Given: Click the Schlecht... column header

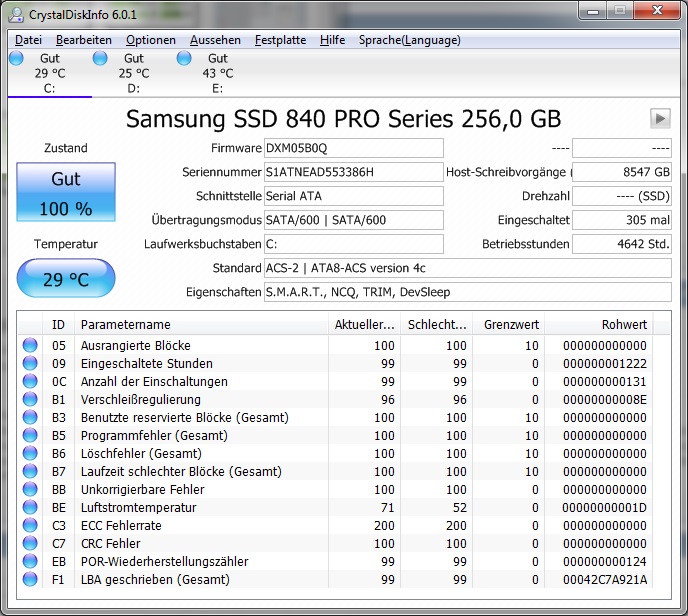Looking at the screenshot, I should (437, 324).
